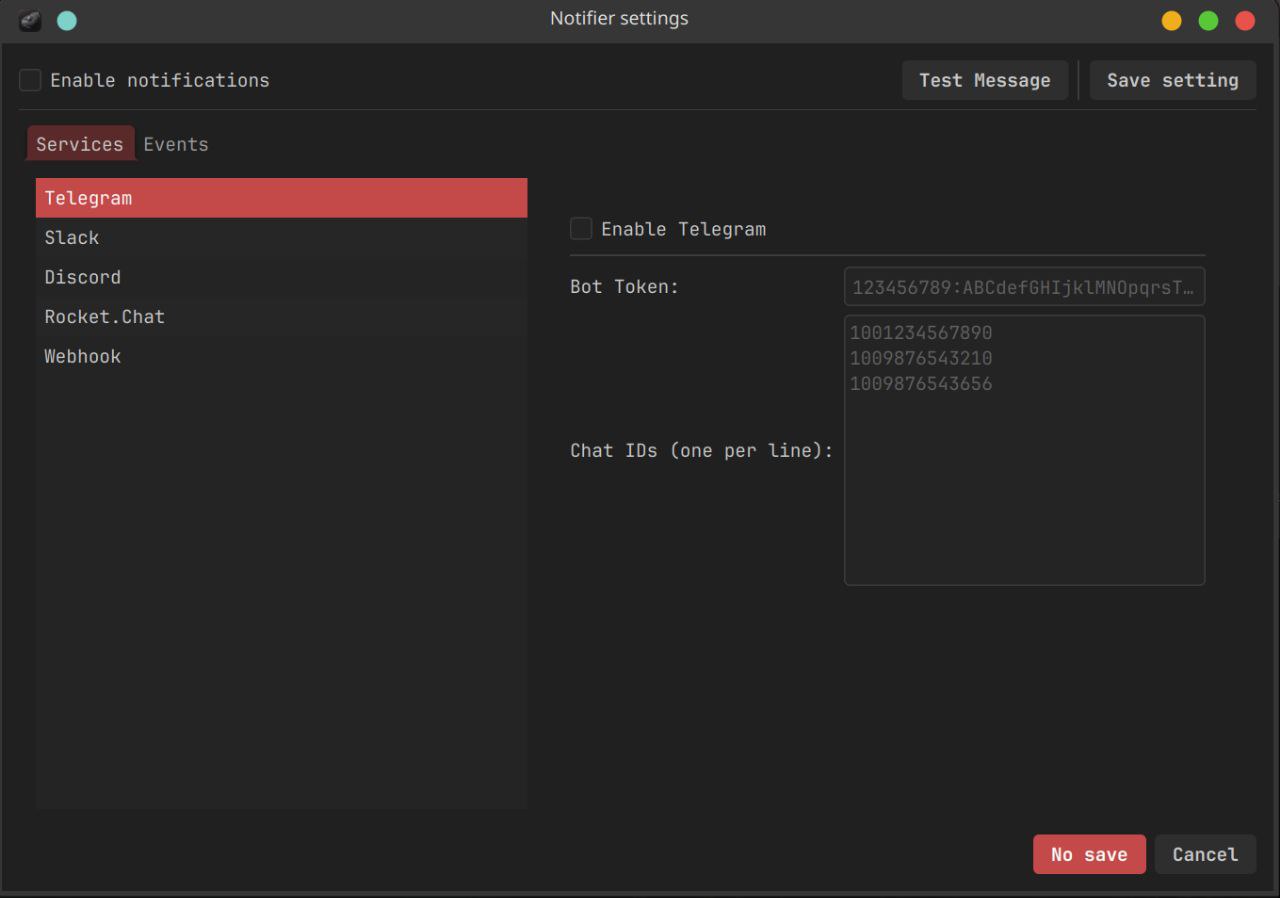Cancel the settings dialog
The height and width of the screenshot is (898, 1280).
tap(1205, 854)
